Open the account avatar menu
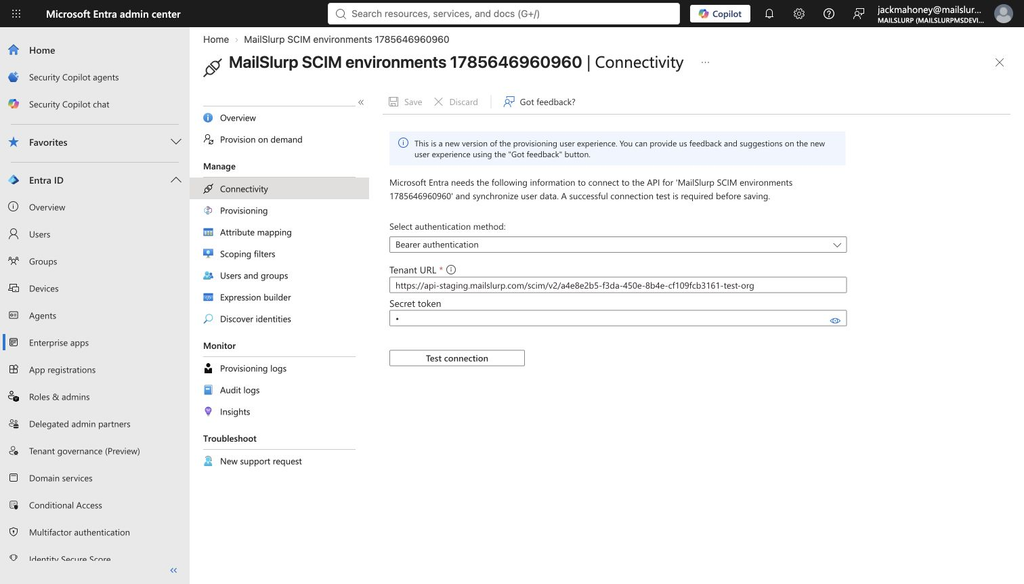 coord(1003,14)
